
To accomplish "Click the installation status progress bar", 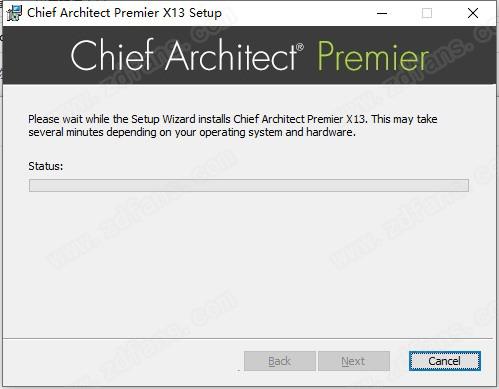I will coord(249,185).
